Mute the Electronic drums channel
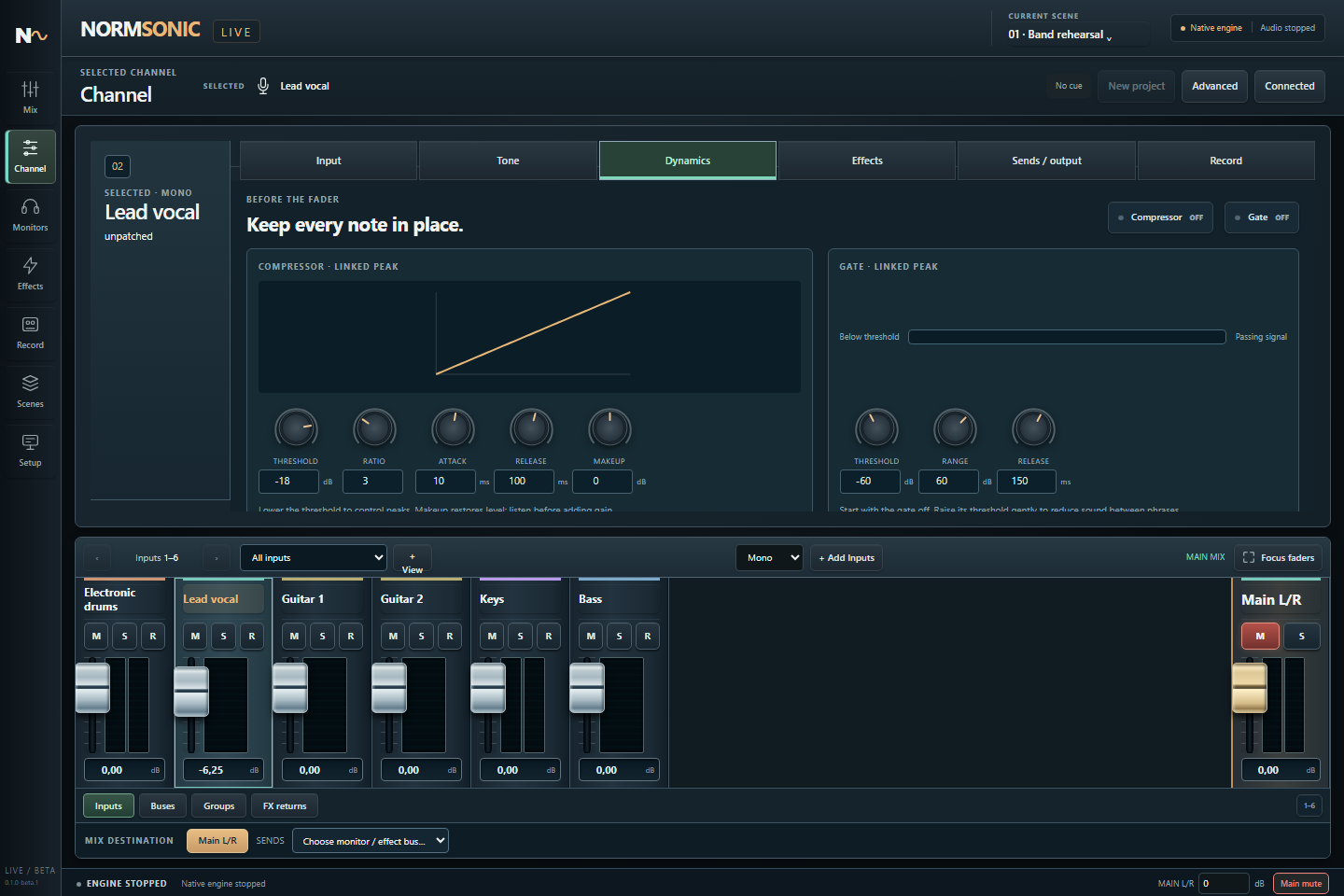The image size is (1344, 896). [96, 637]
